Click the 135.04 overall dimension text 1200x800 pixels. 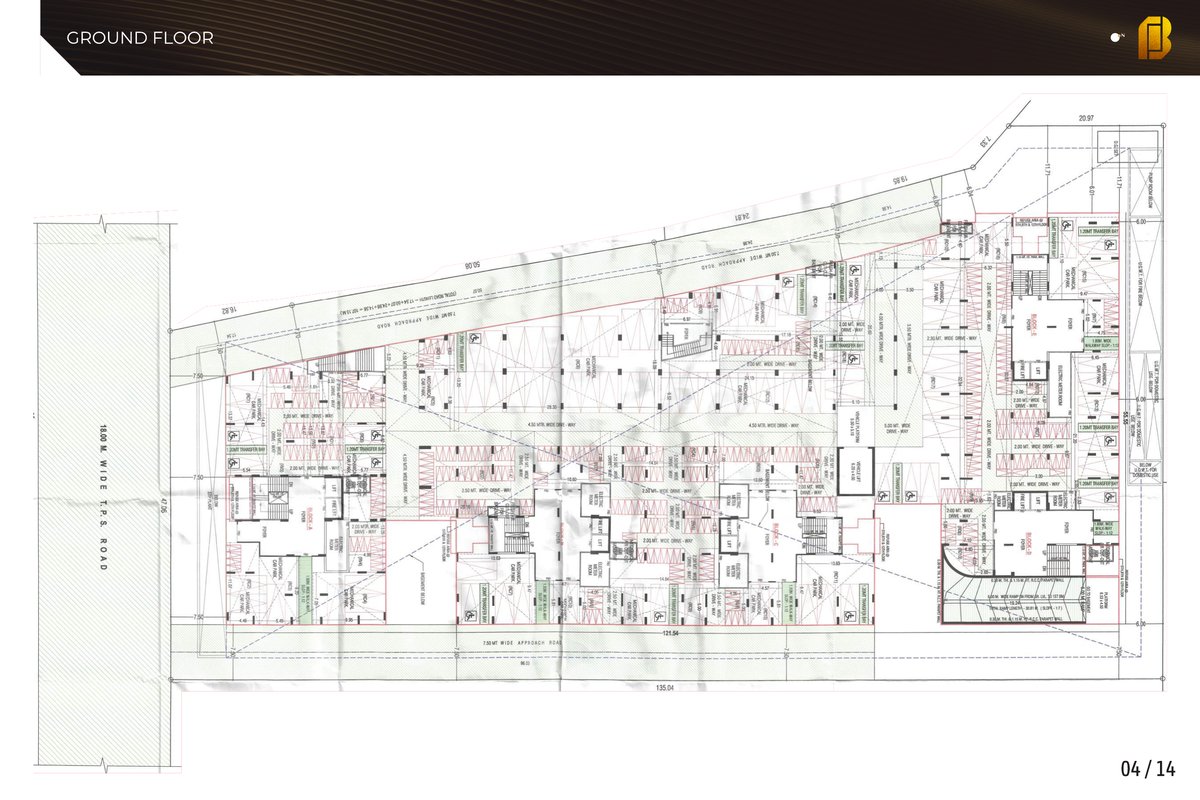pyautogui.click(x=665, y=687)
